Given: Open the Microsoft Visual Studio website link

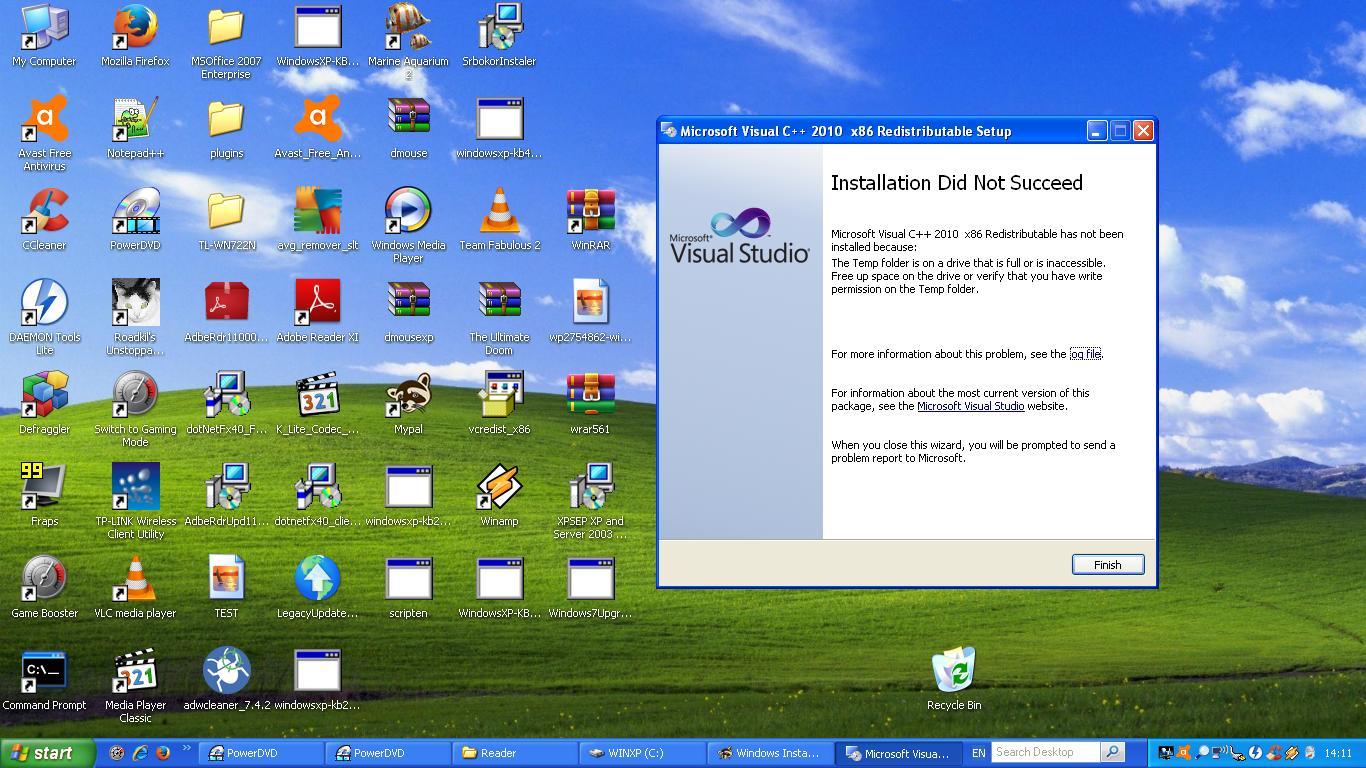Looking at the screenshot, I should (x=970, y=406).
